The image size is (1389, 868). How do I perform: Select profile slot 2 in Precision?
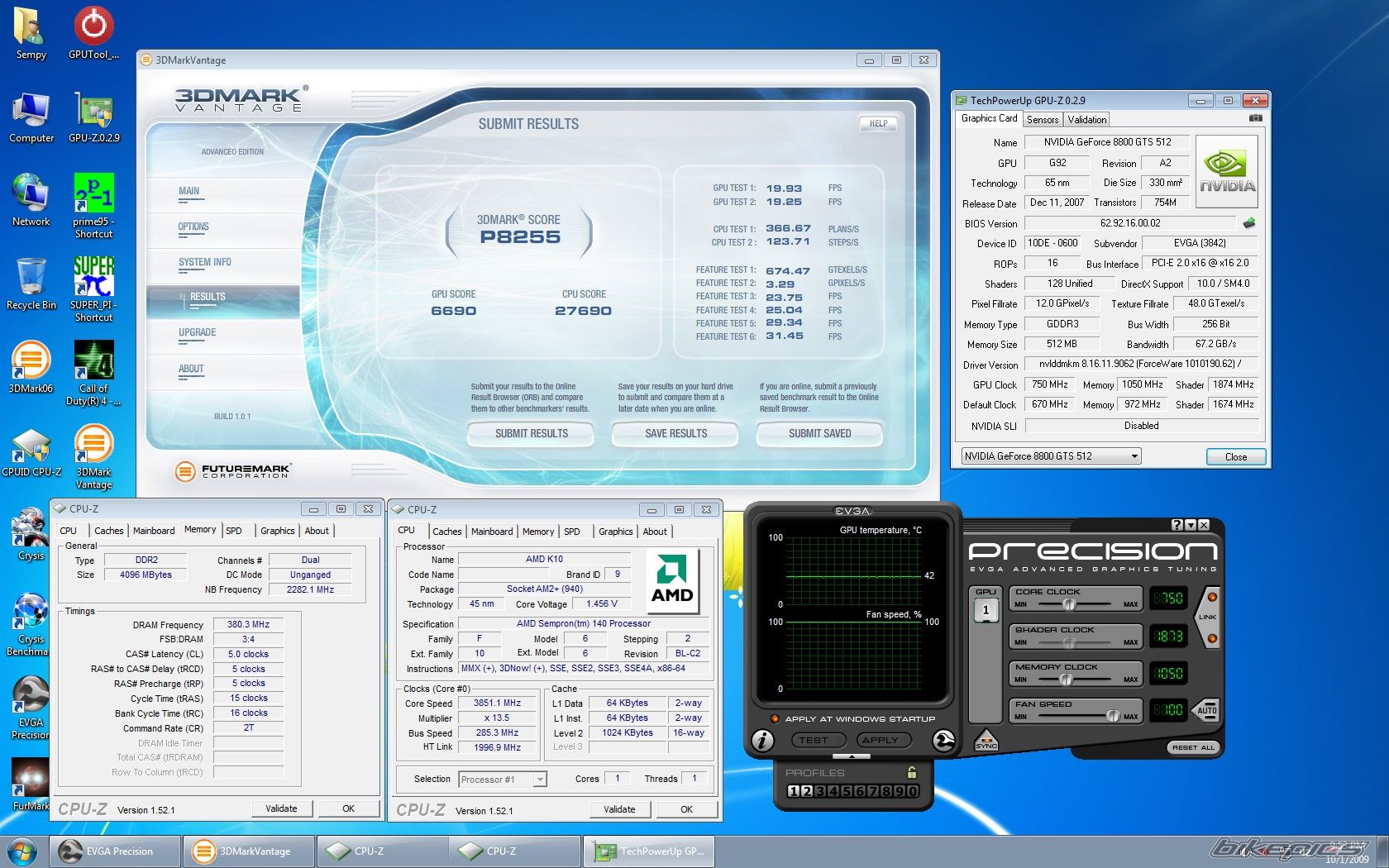[x=806, y=791]
